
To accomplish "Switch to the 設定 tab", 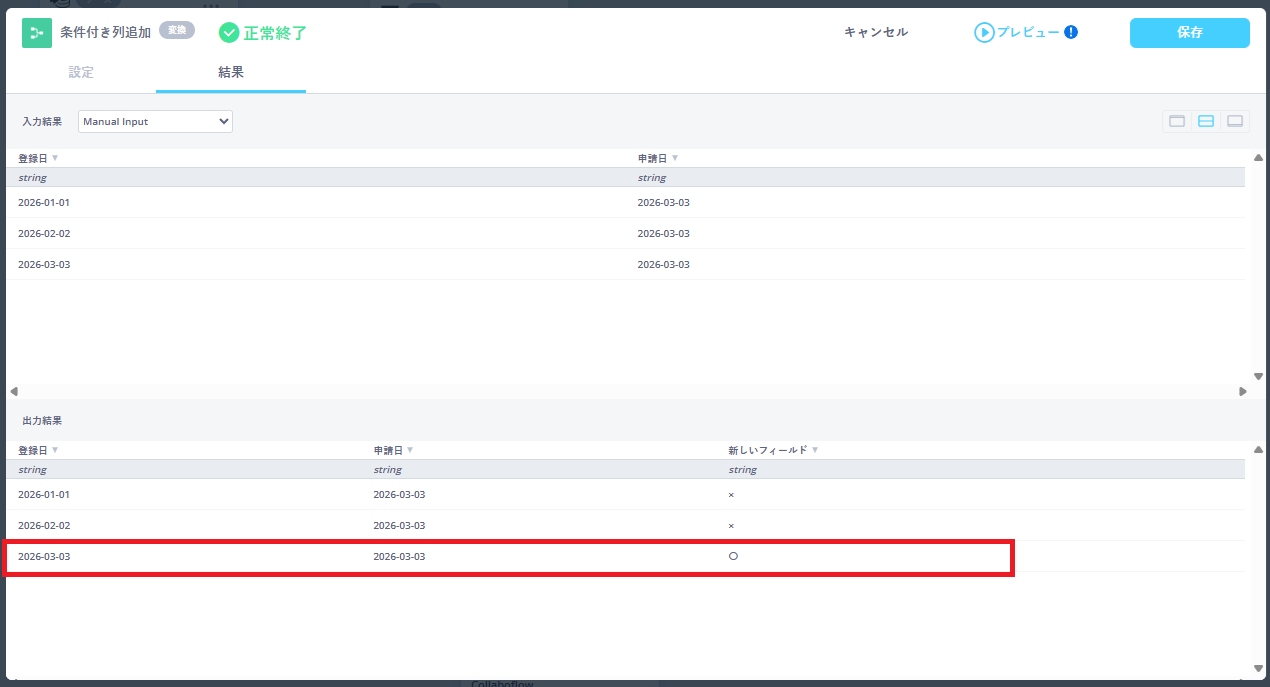I will (x=81, y=72).
